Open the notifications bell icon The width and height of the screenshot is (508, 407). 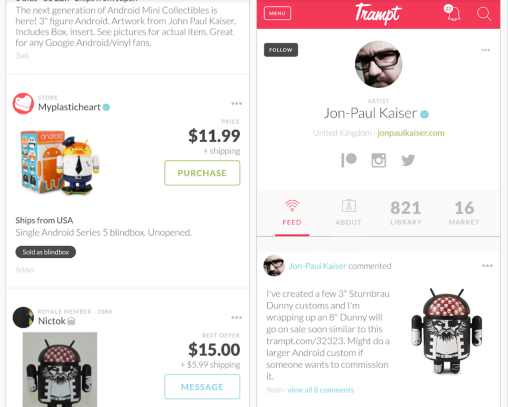click(452, 13)
